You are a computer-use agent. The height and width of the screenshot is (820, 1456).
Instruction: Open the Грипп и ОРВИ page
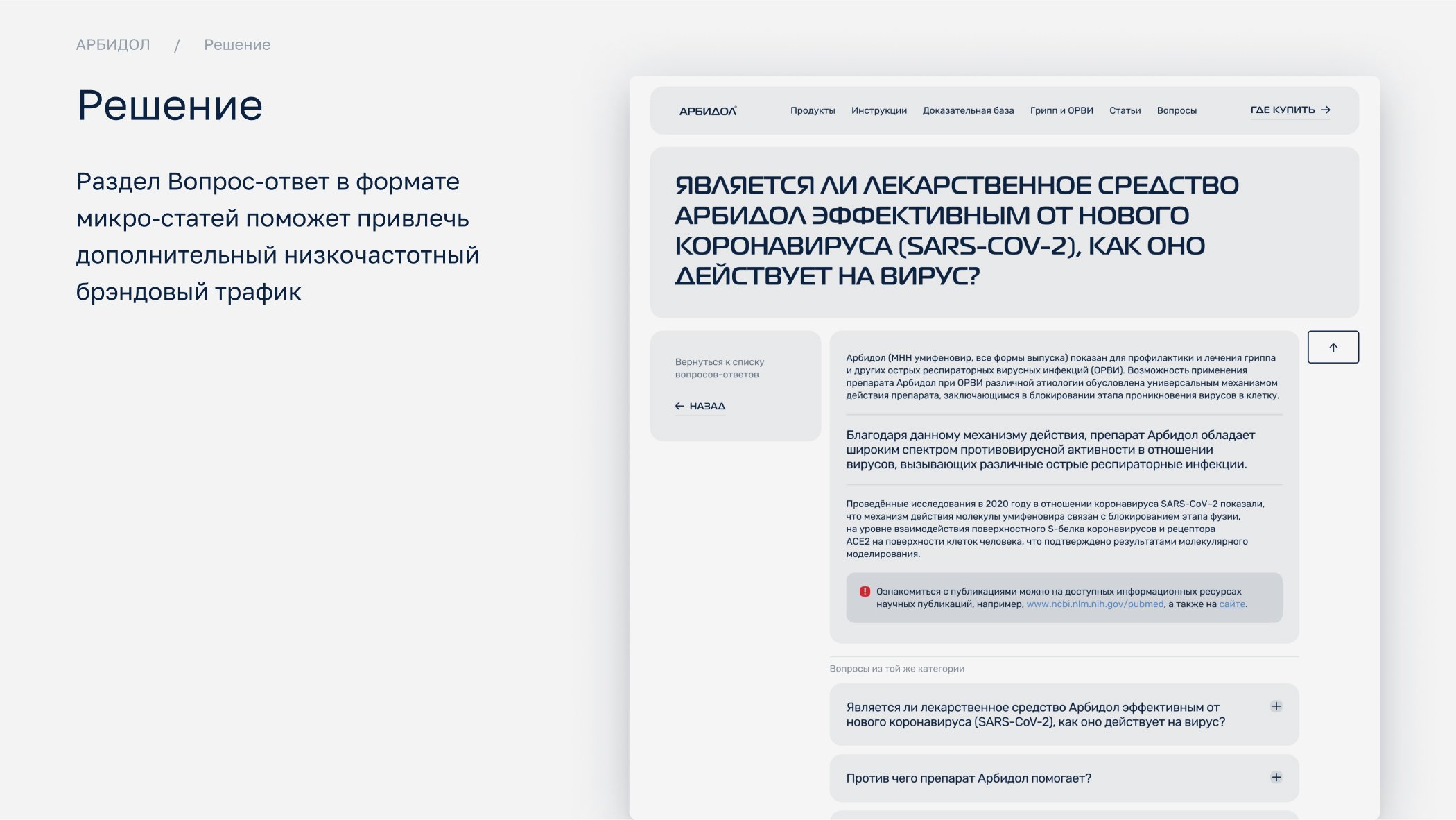[1061, 111]
